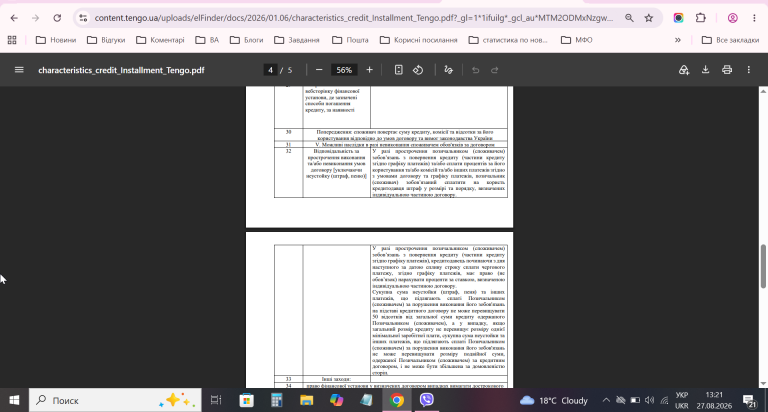Open the apps grid in bookmarks bar
Screen dimensions: 768x412
[x=12, y=40]
